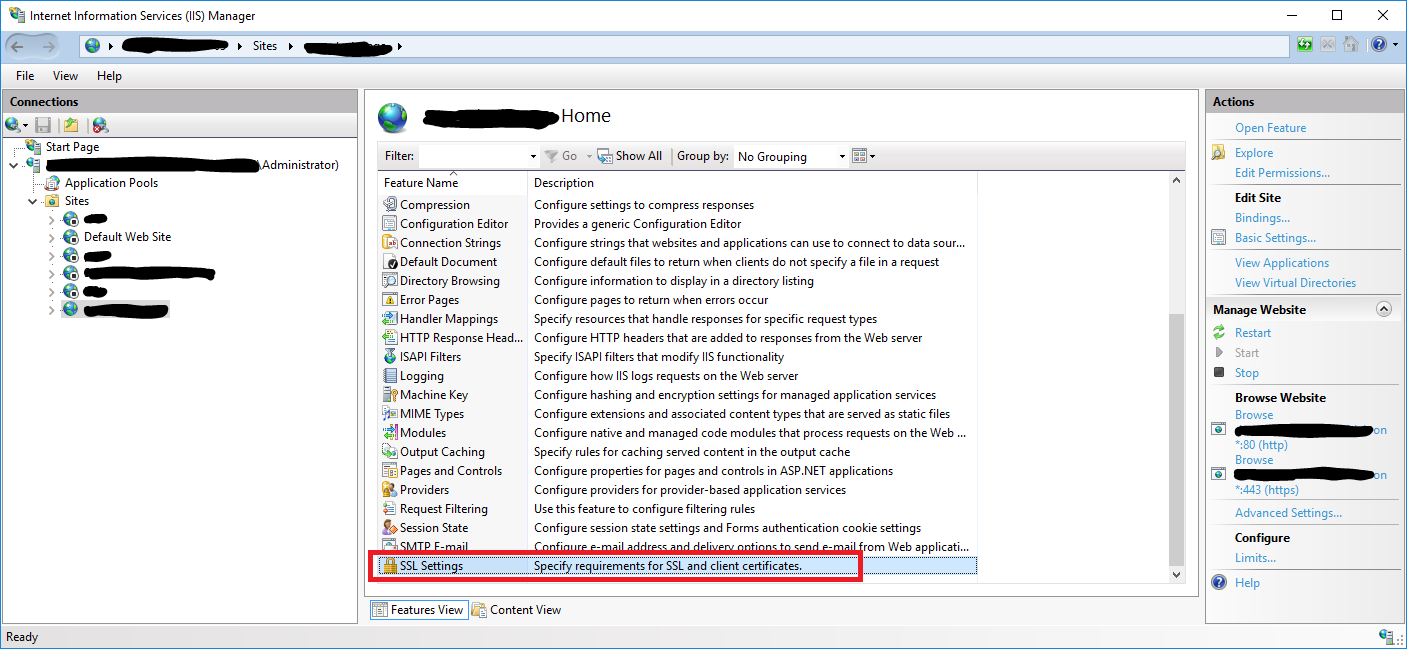Open the Error Pages feature icon
This screenshot has width=1407, height=649.
(x=391, y=300)
